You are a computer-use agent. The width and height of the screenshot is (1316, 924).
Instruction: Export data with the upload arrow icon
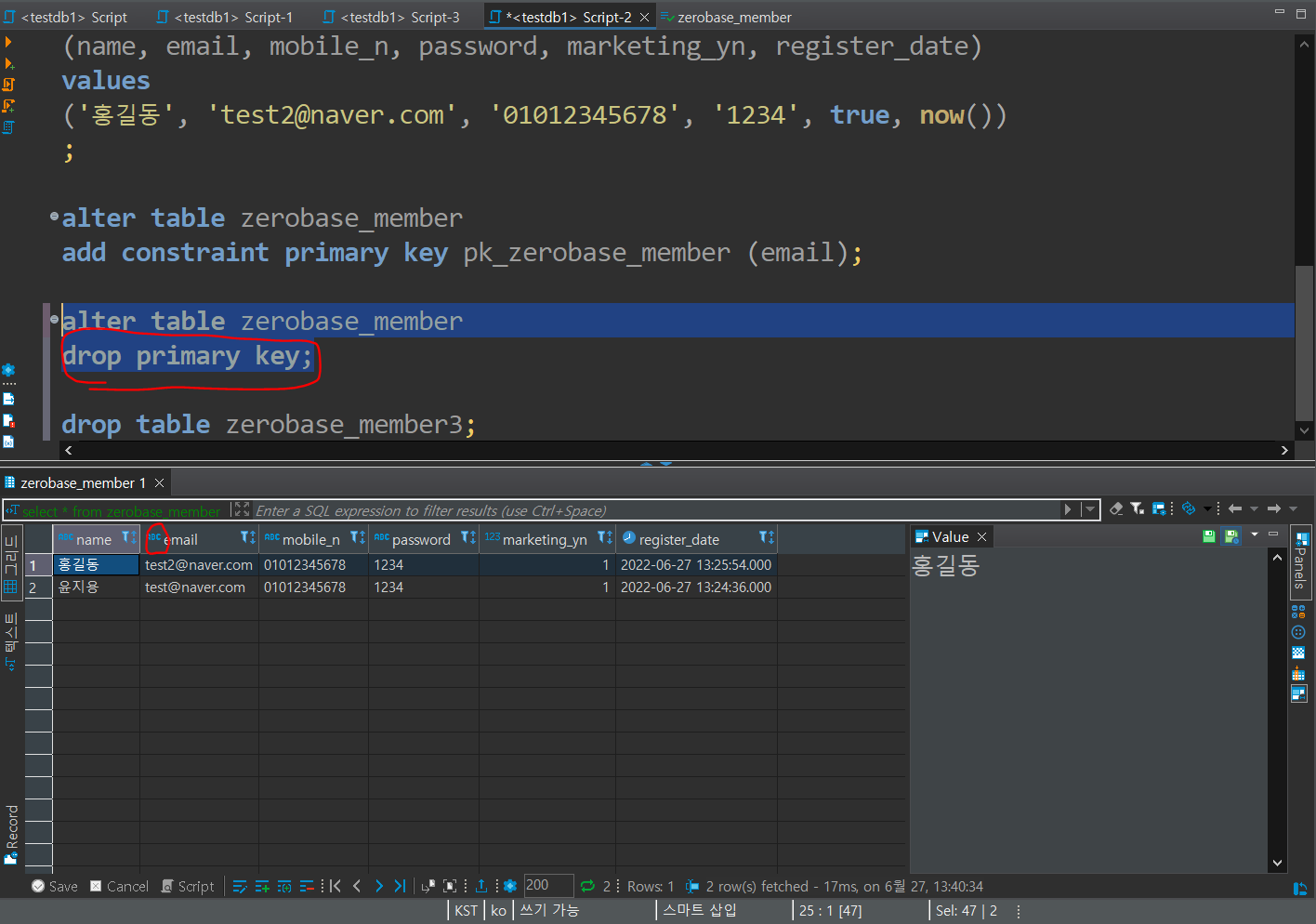point(481,886)
